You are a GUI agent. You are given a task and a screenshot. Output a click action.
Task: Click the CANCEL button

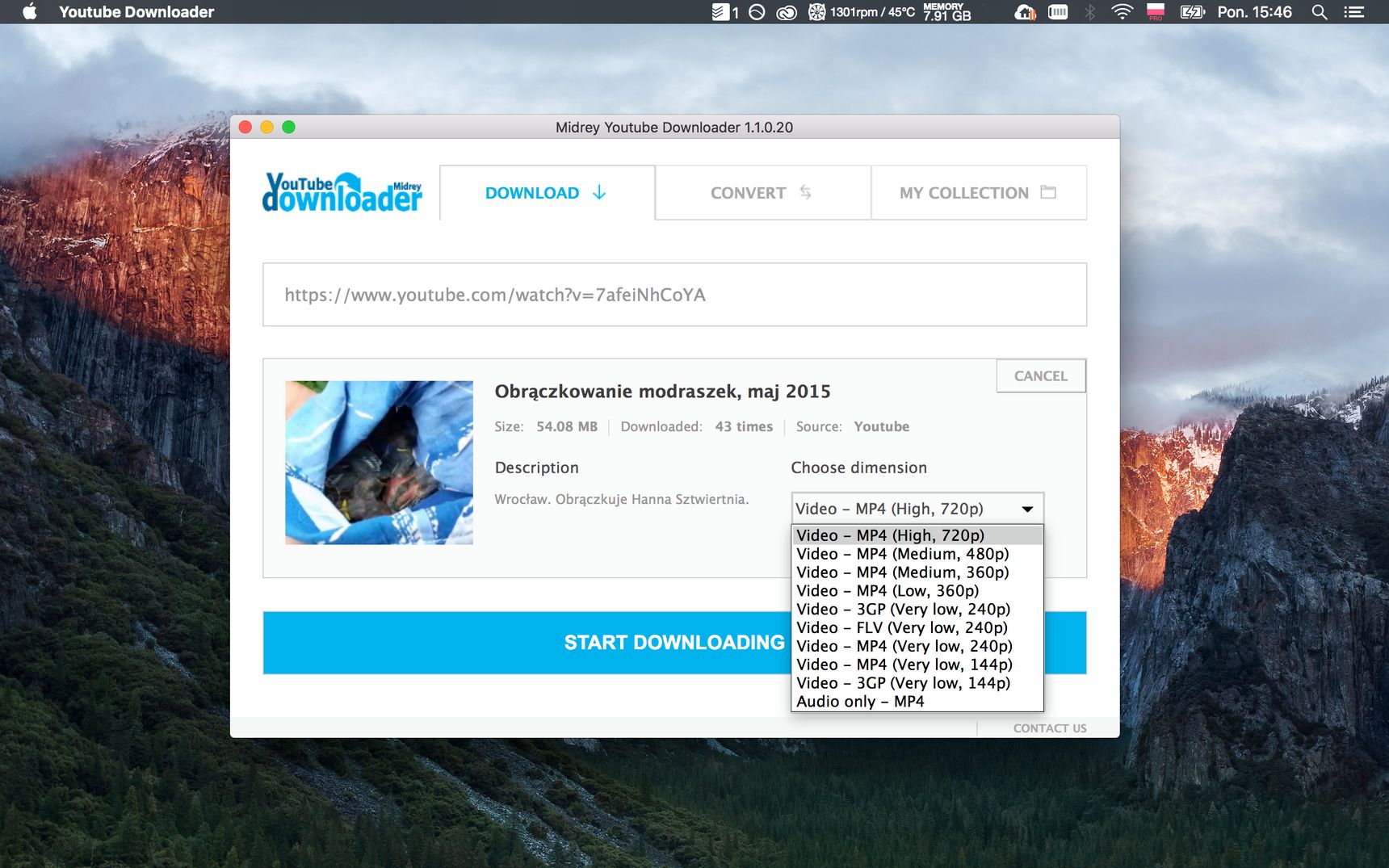click(x=1041, y=375)
